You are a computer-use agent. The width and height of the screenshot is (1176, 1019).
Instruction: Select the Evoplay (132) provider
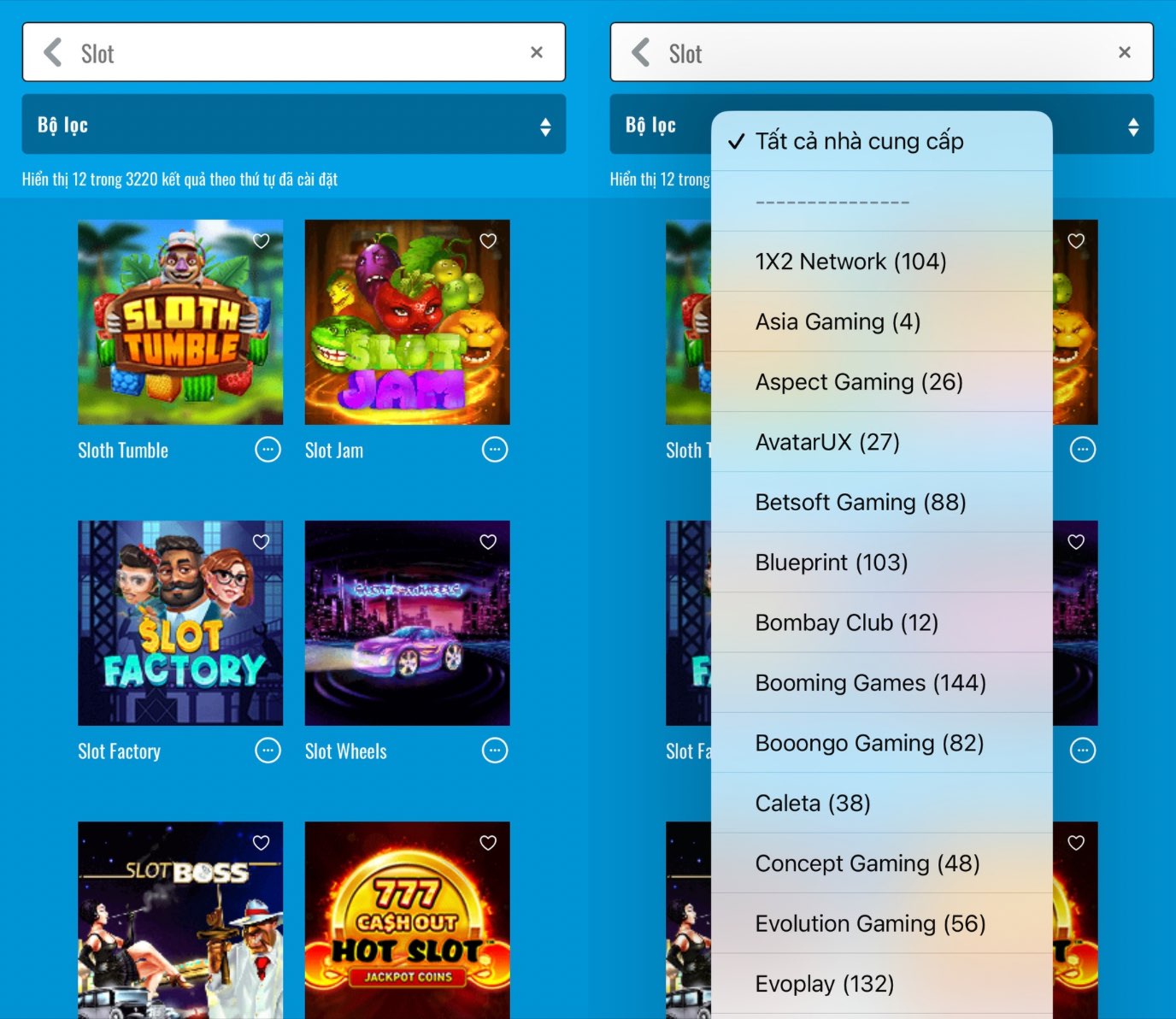[x=882, y=984]
